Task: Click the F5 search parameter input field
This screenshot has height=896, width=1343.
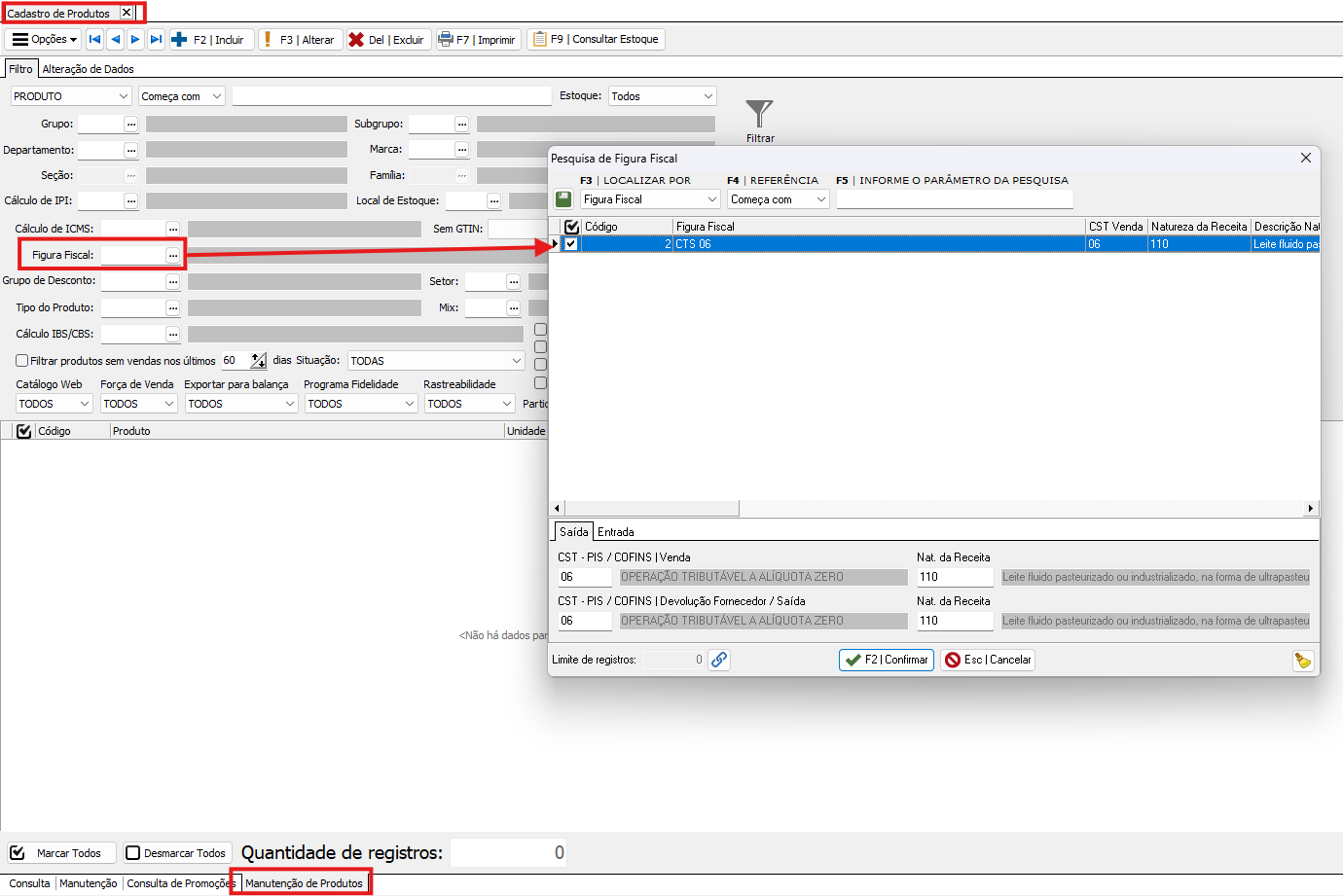Action: coord(954,199)
